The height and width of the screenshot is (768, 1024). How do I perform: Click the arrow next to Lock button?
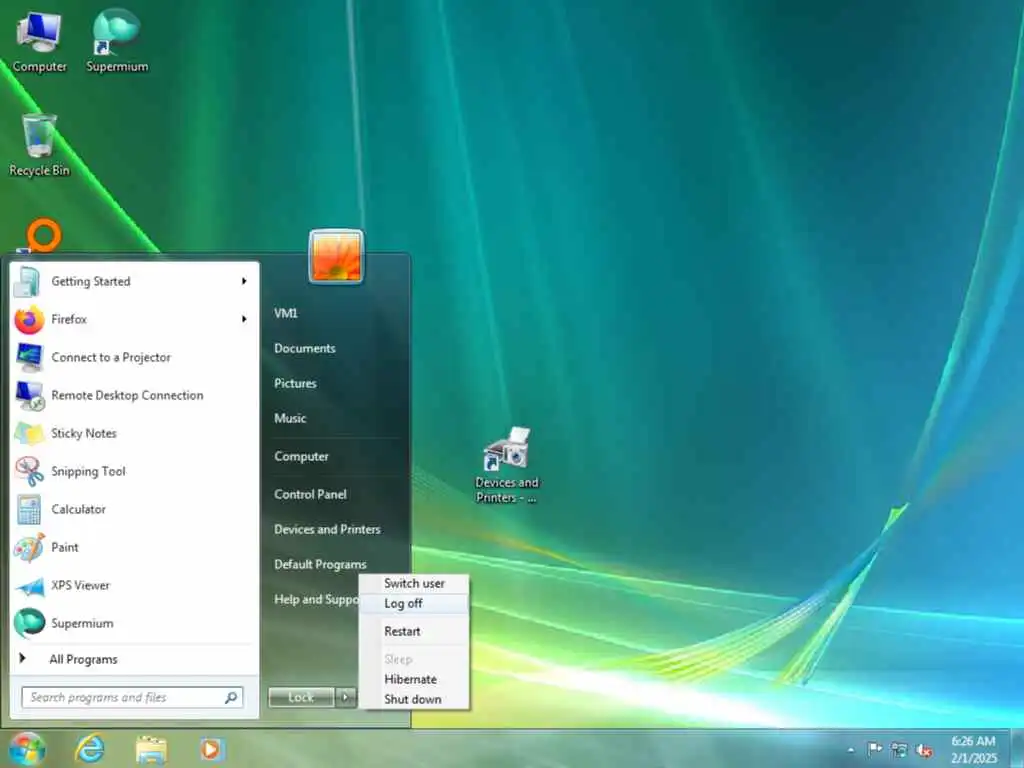[345, 697]
